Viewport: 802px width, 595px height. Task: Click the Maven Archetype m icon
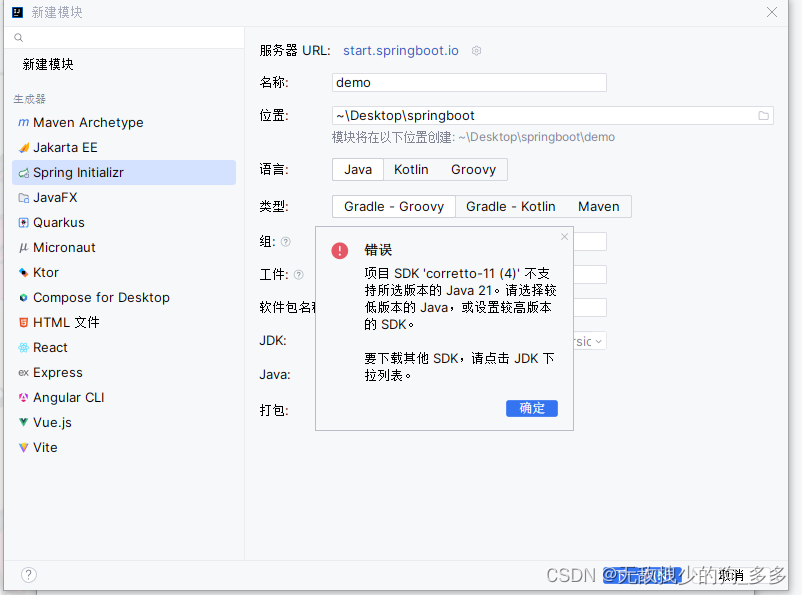click(23, 122)
